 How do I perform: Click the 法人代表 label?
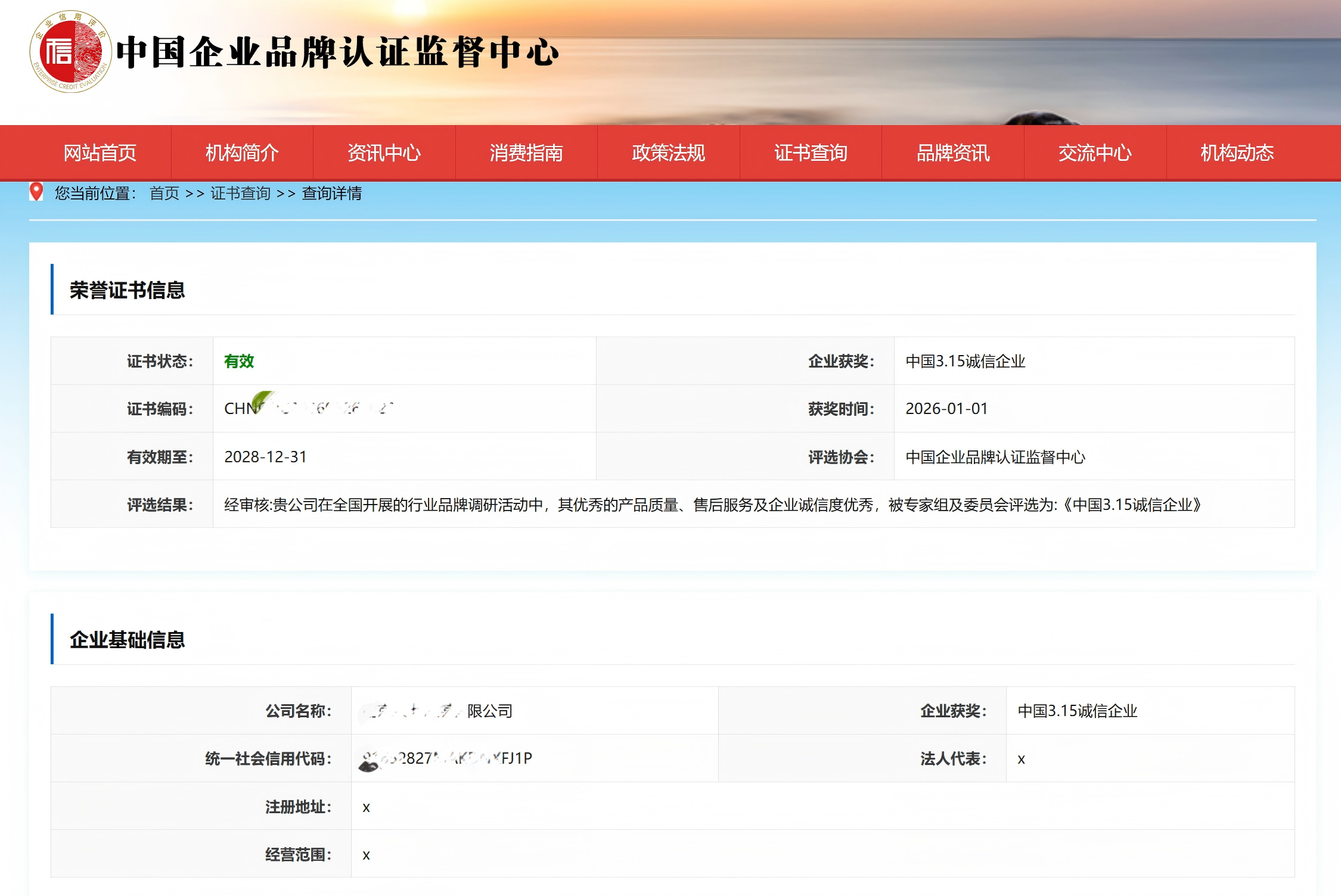coord(954,758)
